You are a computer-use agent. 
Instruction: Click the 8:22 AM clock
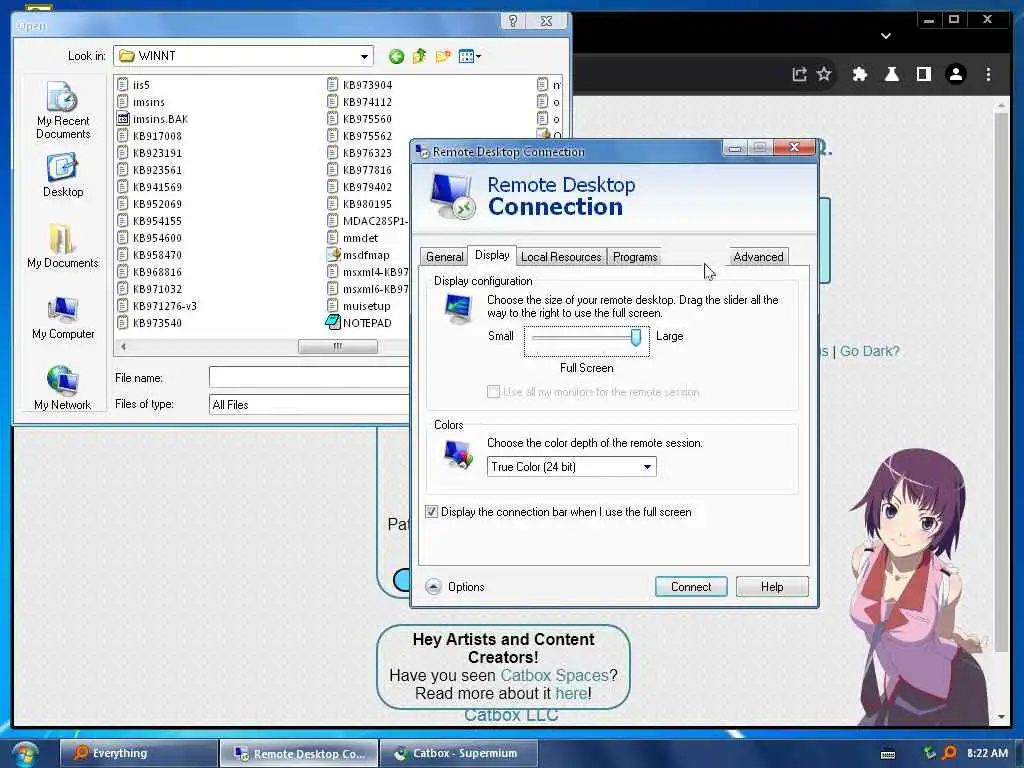click(987, 753)
